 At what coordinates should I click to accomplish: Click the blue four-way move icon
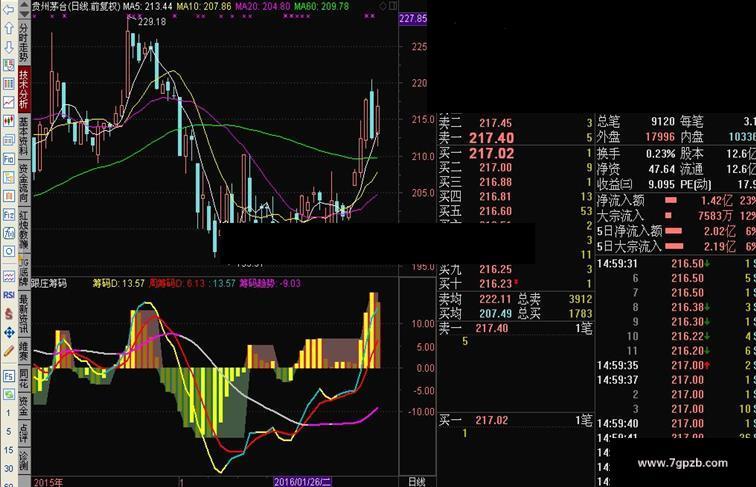(x=9, y=332)
